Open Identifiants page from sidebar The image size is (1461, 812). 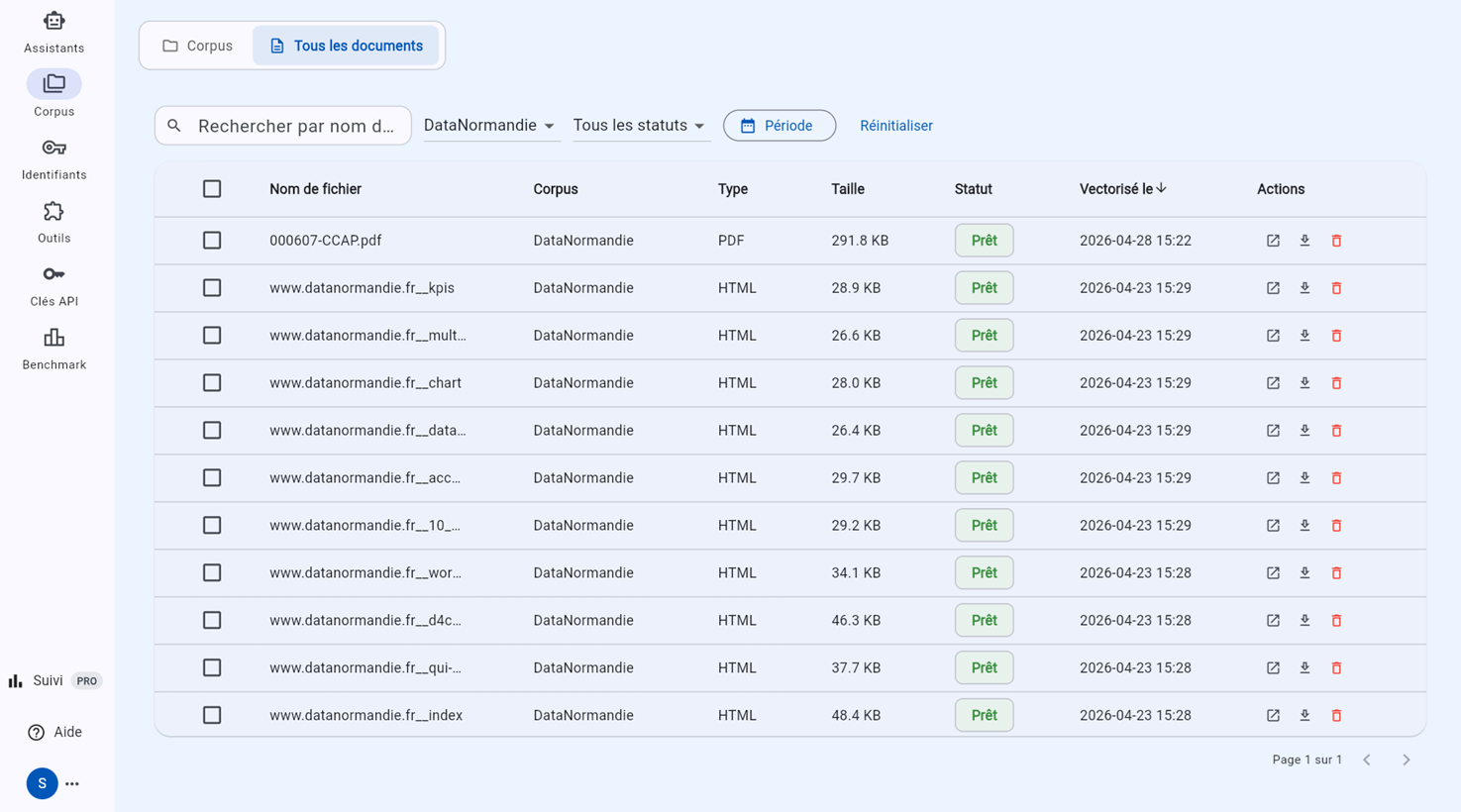[53, 158]
